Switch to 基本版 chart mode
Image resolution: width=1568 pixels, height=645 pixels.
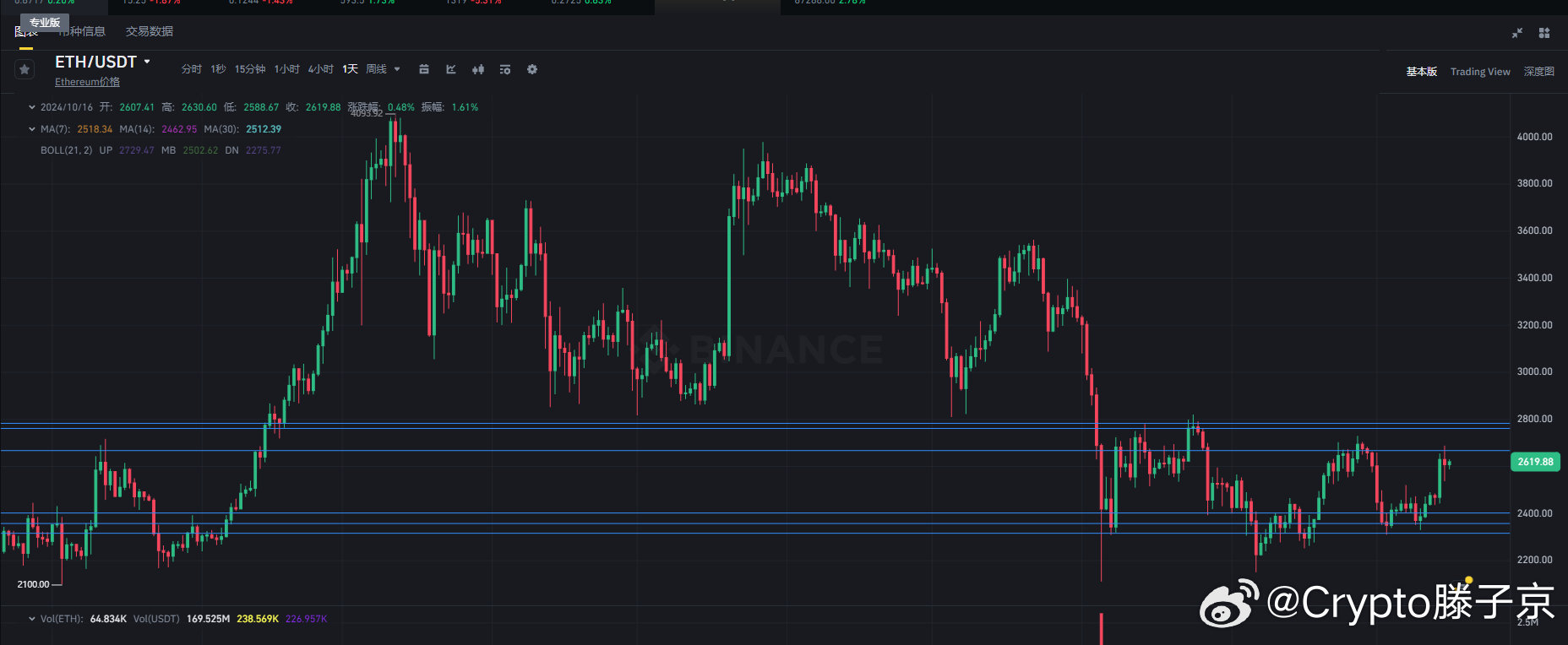[x=1422, y=72]
